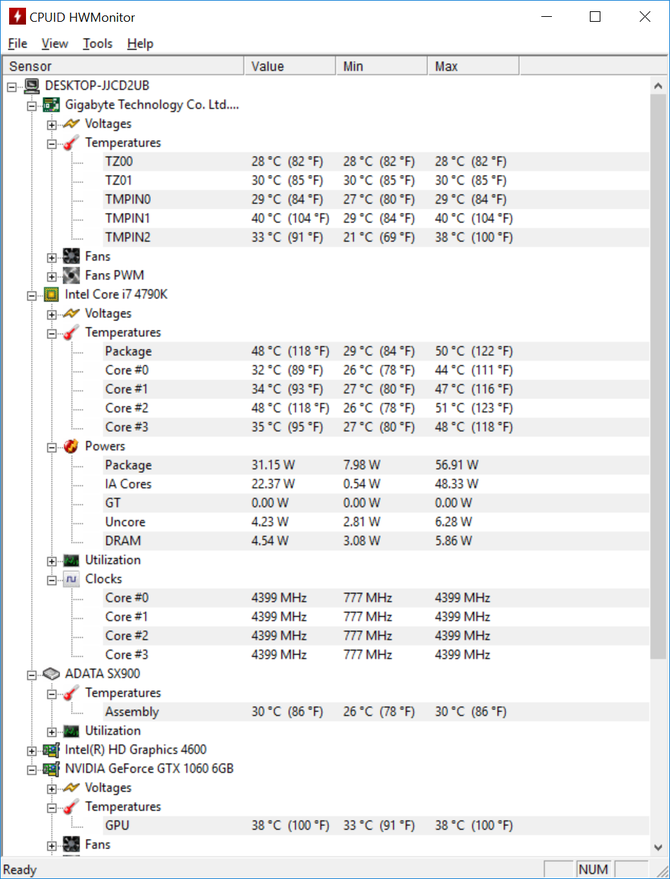This screenshot has width=670, height=879.
Task: Select the CPU Package temperature row
Action: pos(376,351)
